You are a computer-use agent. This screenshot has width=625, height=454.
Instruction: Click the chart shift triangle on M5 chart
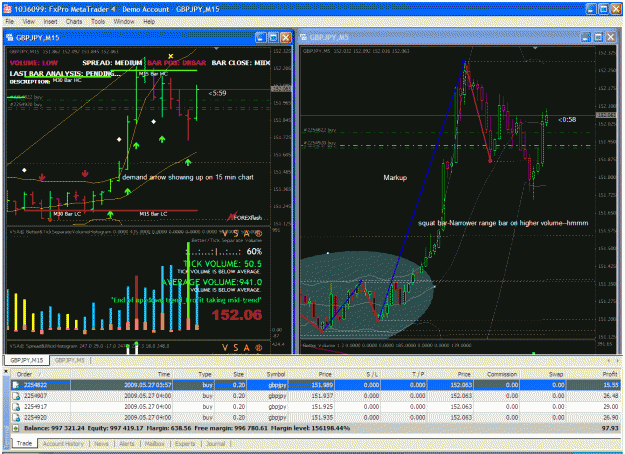click(x=535, y=48)
